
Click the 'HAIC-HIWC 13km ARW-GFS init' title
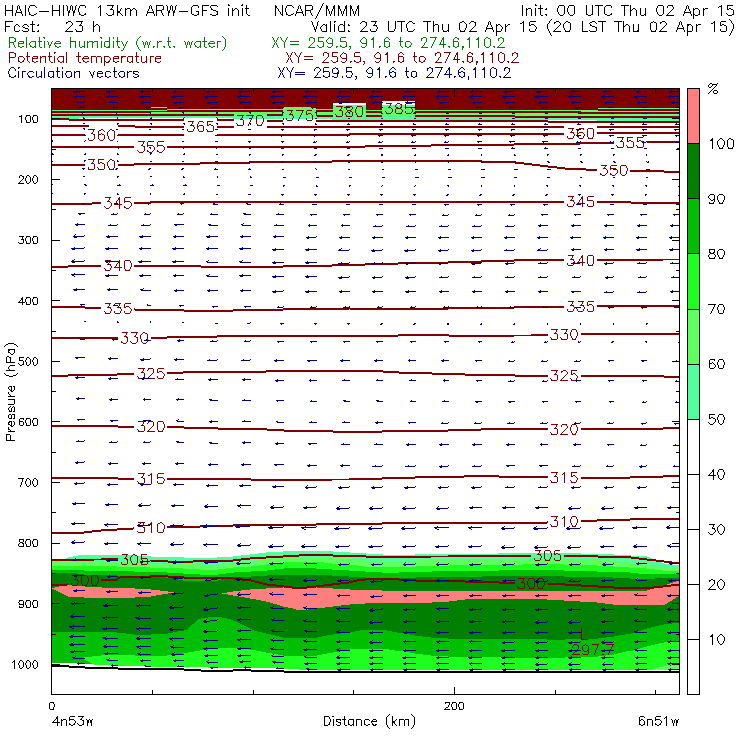[x=127, y=11]
